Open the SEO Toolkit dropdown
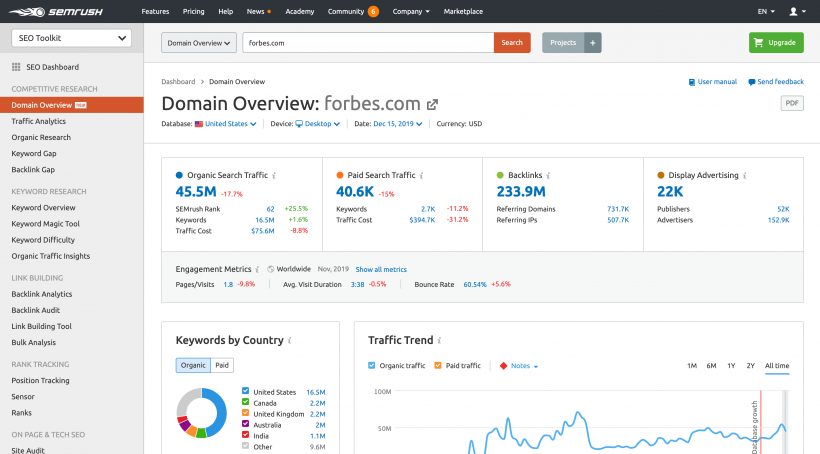Viewport: 820px width, 454px height. (72, 38)
